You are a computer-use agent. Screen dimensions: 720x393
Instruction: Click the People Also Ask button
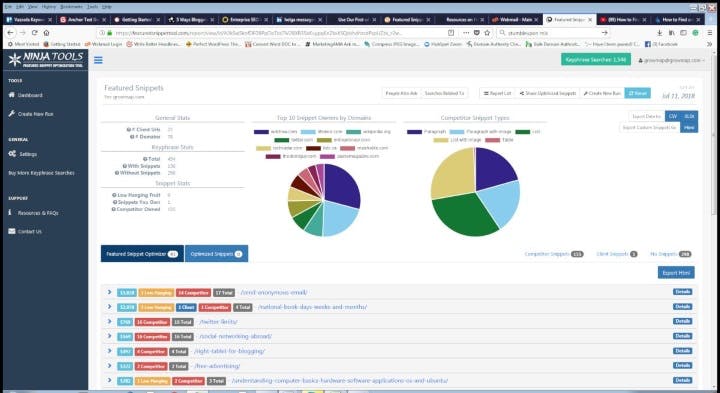pos(401,93)
